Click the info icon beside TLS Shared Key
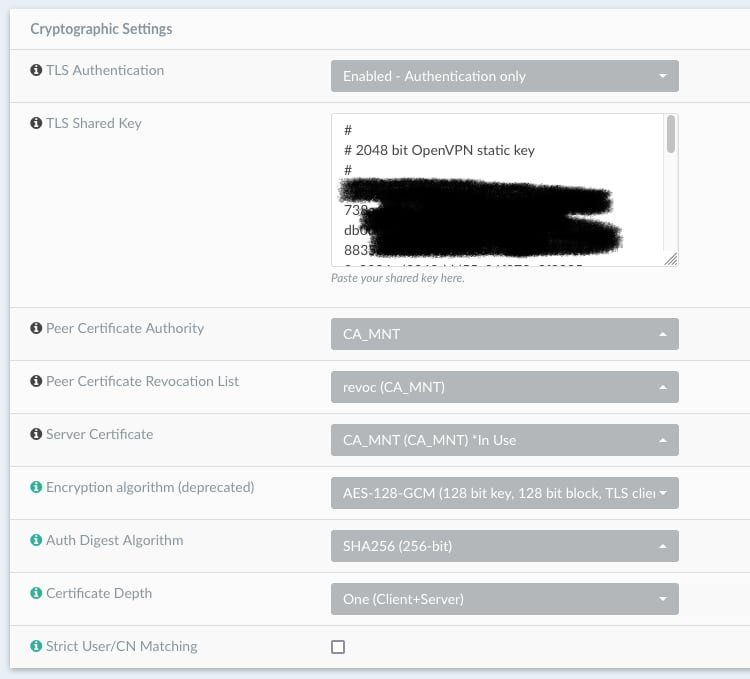 tap(37, 124)
